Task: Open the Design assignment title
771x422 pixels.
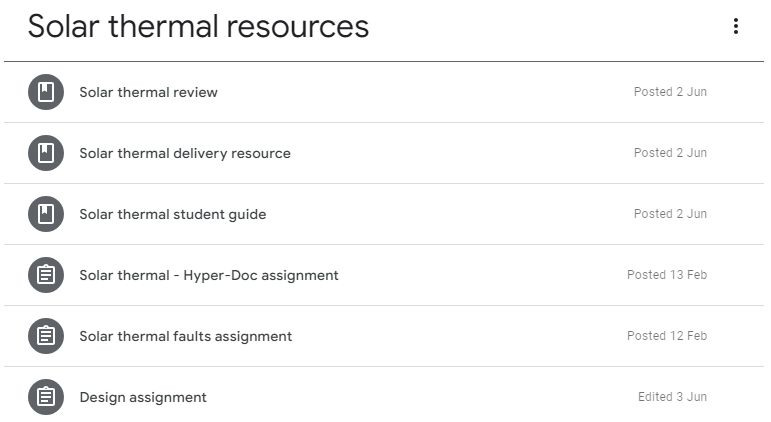Action: click(x=143, y=397)
